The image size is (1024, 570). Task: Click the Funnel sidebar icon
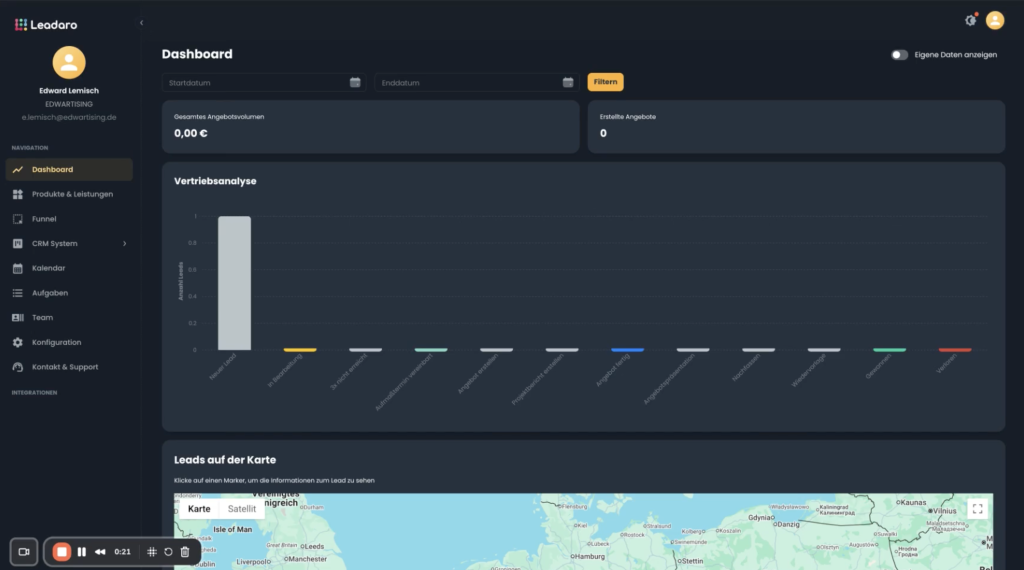coord(18,219)
